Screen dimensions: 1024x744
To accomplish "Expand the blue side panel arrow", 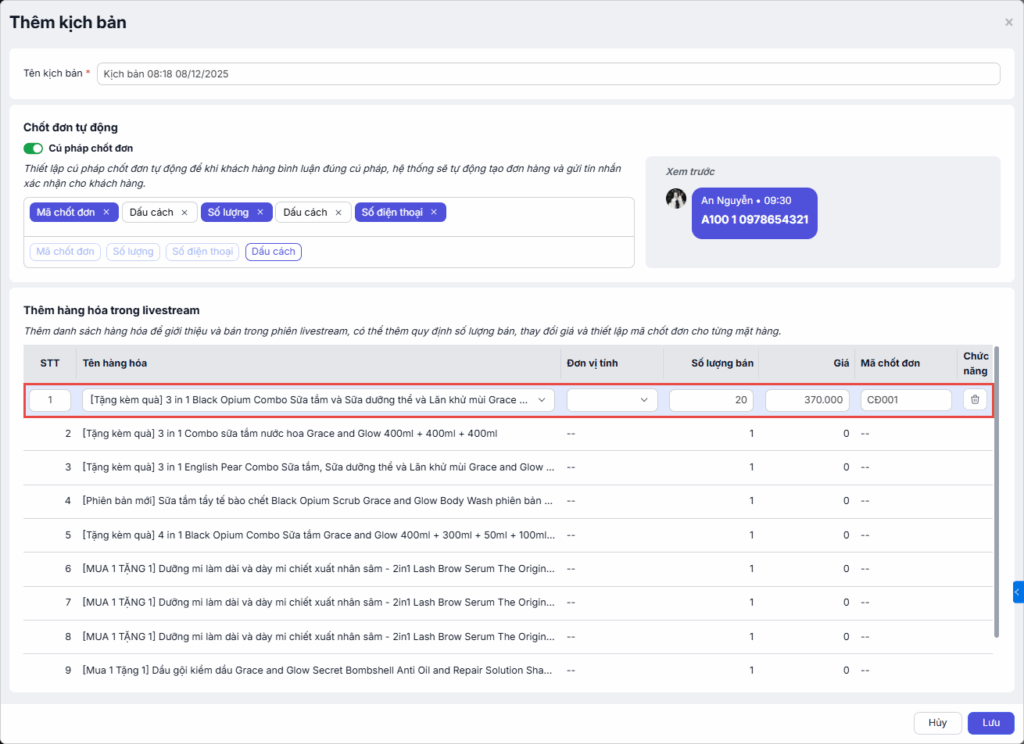I will [1017, 592].
